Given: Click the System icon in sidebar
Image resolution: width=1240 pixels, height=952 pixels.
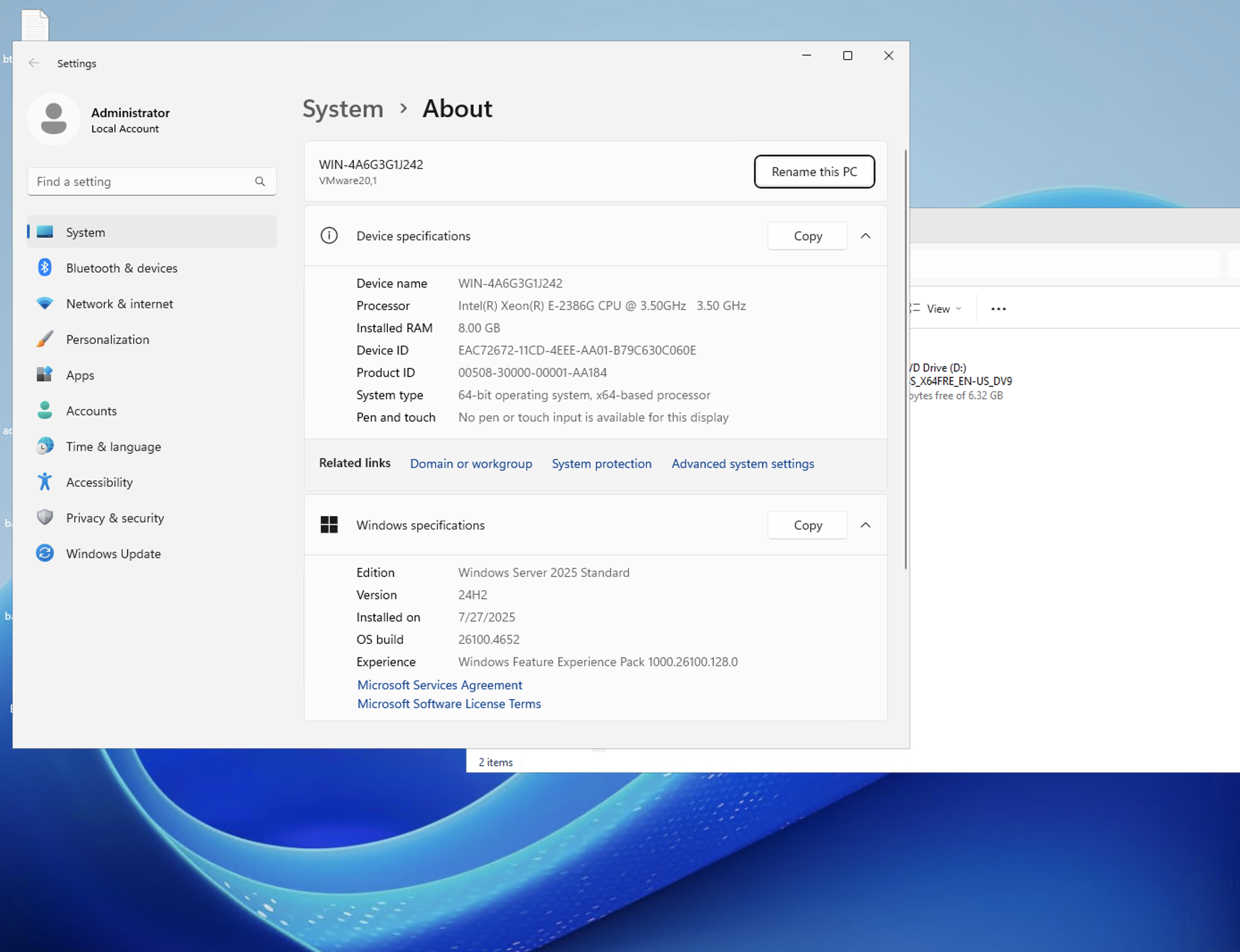Looking at the screenshot, I should pyautogui.click(x=45, y=232).
